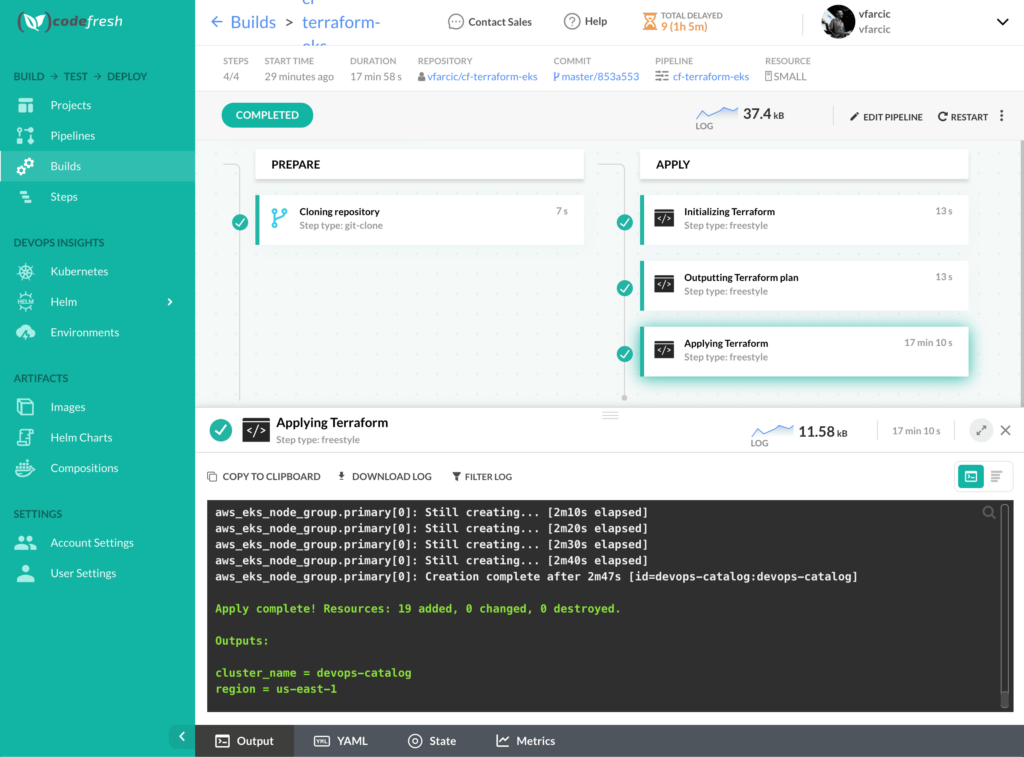Restart the build
The width and height of the screenshot is (1024, 757).
[x=963, y=117]
